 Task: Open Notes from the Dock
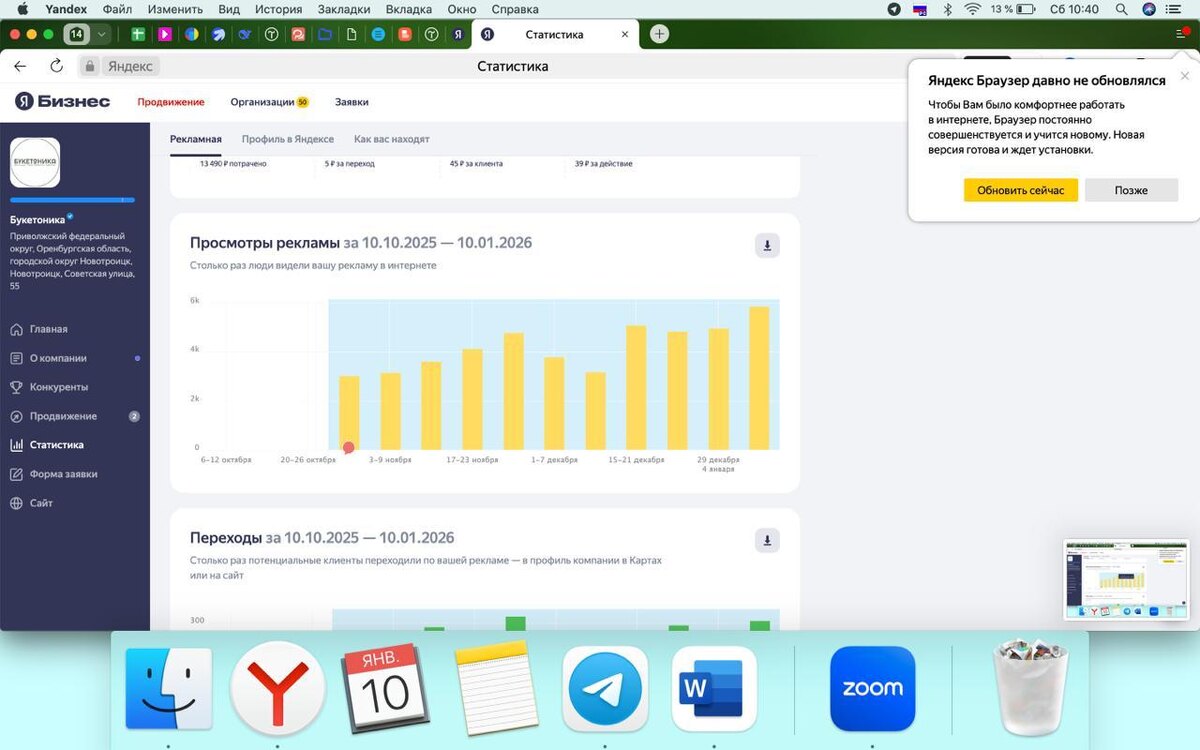tap(496, 689)
